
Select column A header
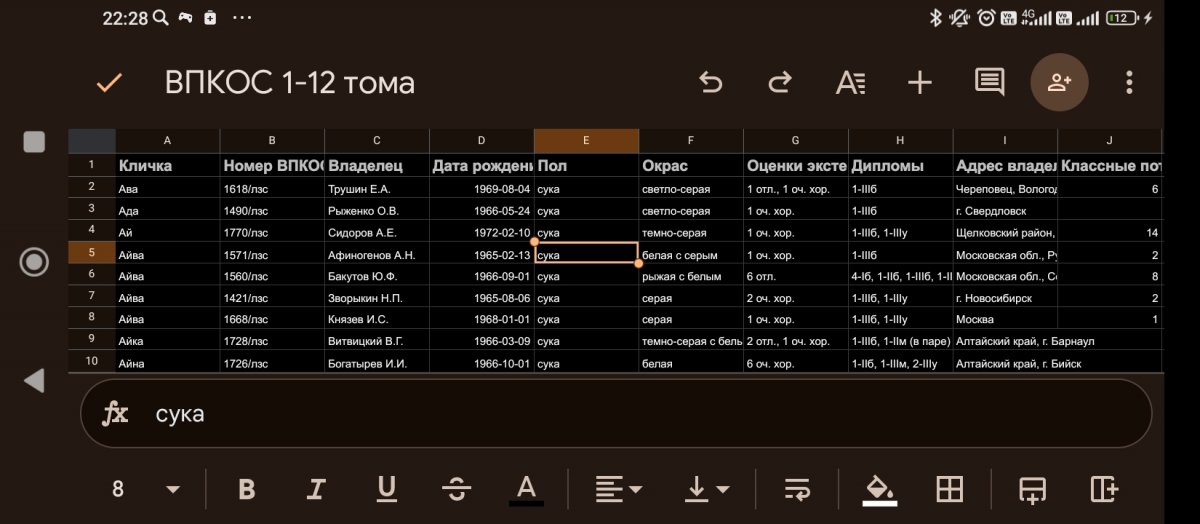tap(167, 141)
